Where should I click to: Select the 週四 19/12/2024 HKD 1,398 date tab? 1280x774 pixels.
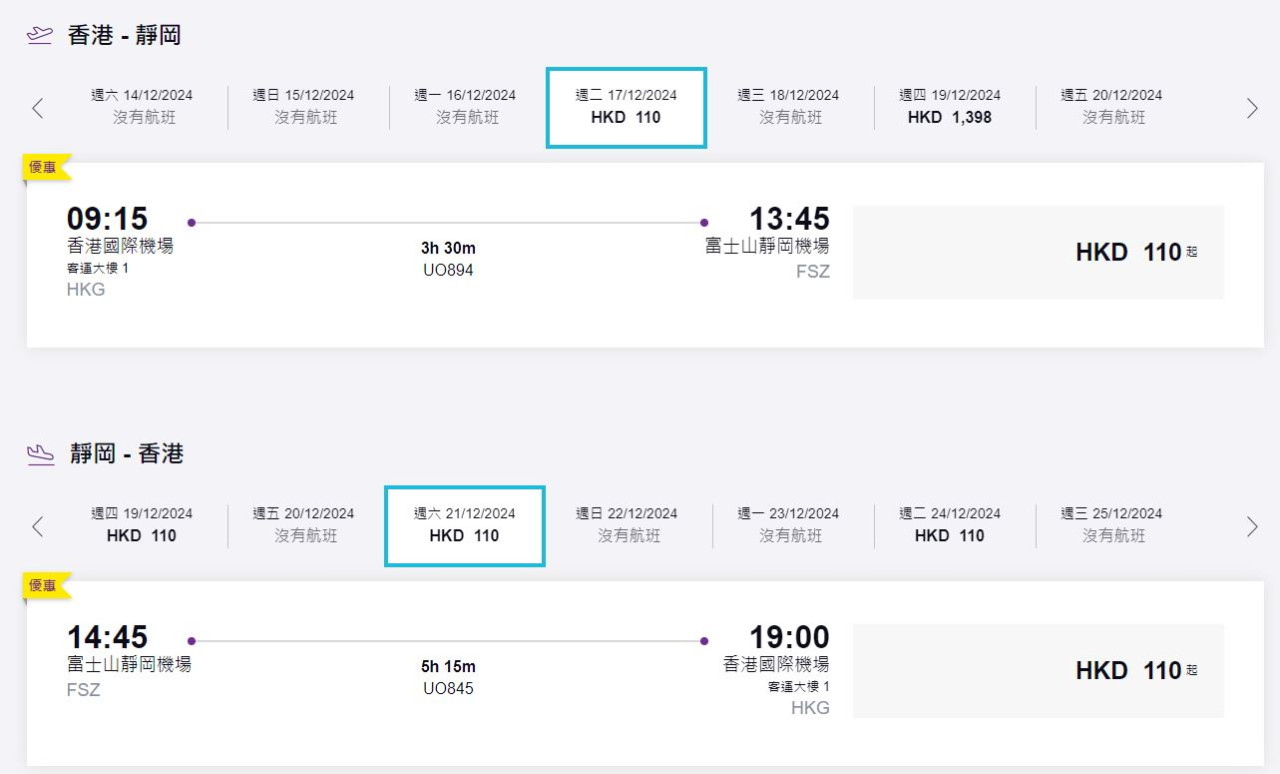[x=952, y=107]
